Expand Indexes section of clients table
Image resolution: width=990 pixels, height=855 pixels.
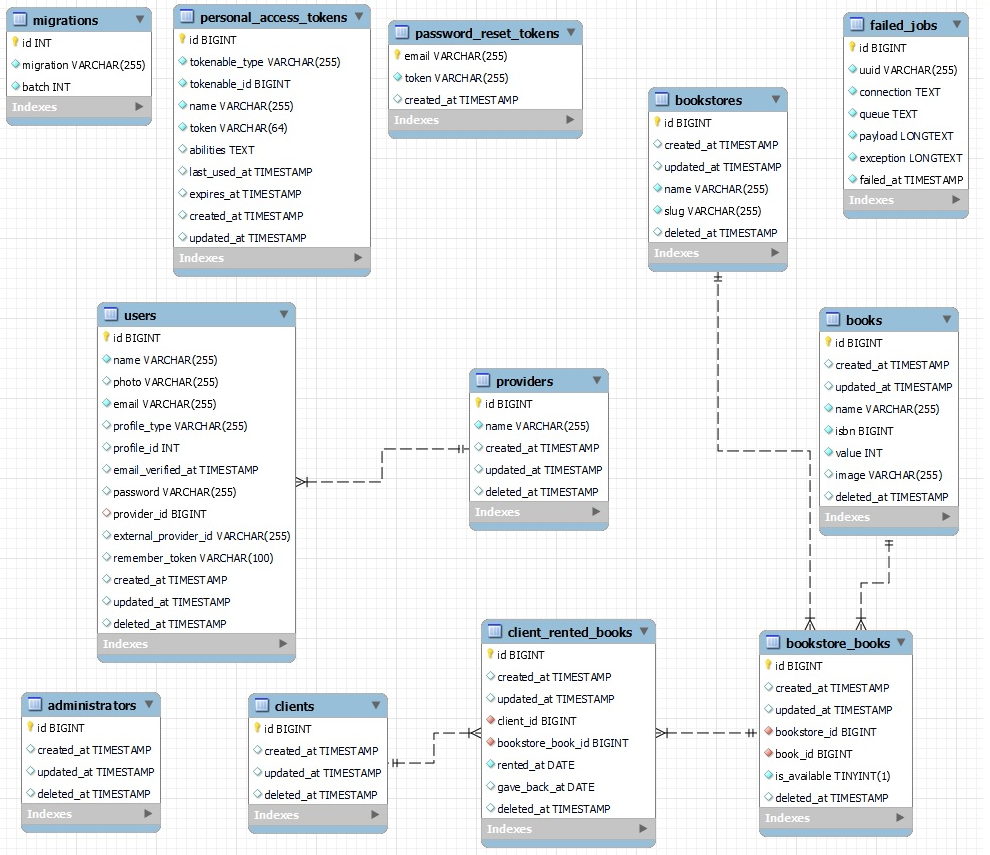point(375,815)
